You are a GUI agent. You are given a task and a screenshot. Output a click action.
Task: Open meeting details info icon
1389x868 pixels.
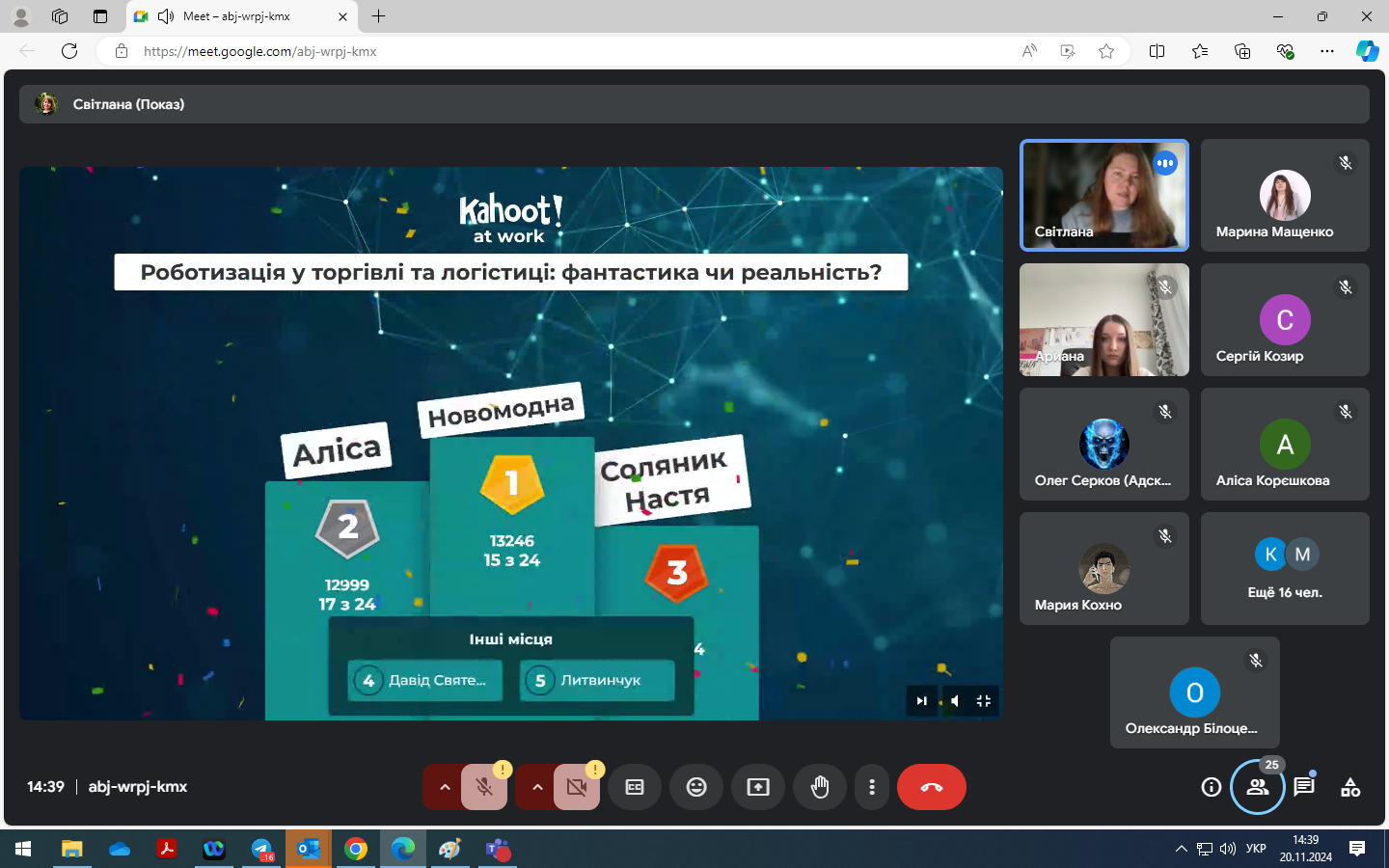[1212, 787]
